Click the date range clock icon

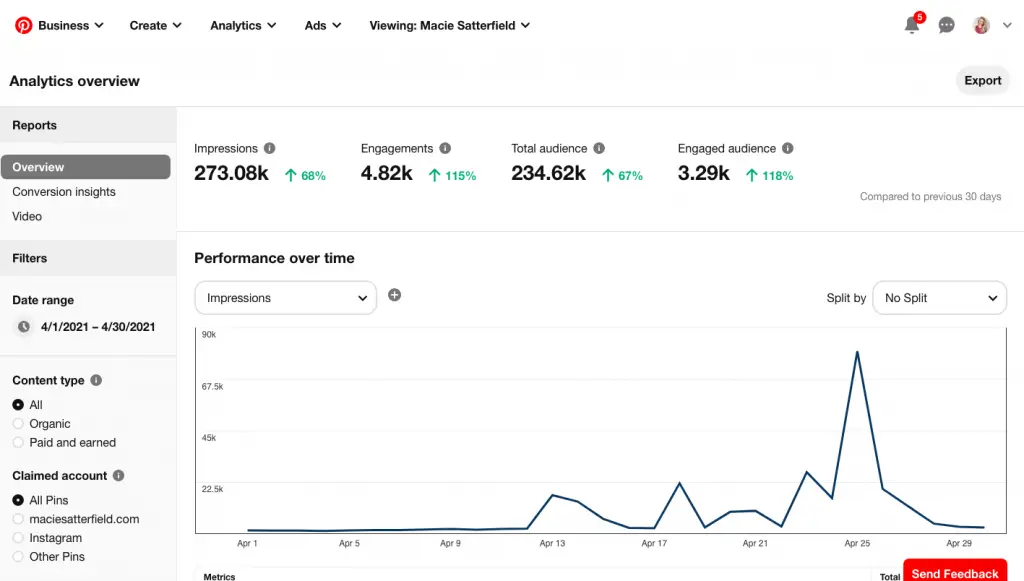coord(24,326)
